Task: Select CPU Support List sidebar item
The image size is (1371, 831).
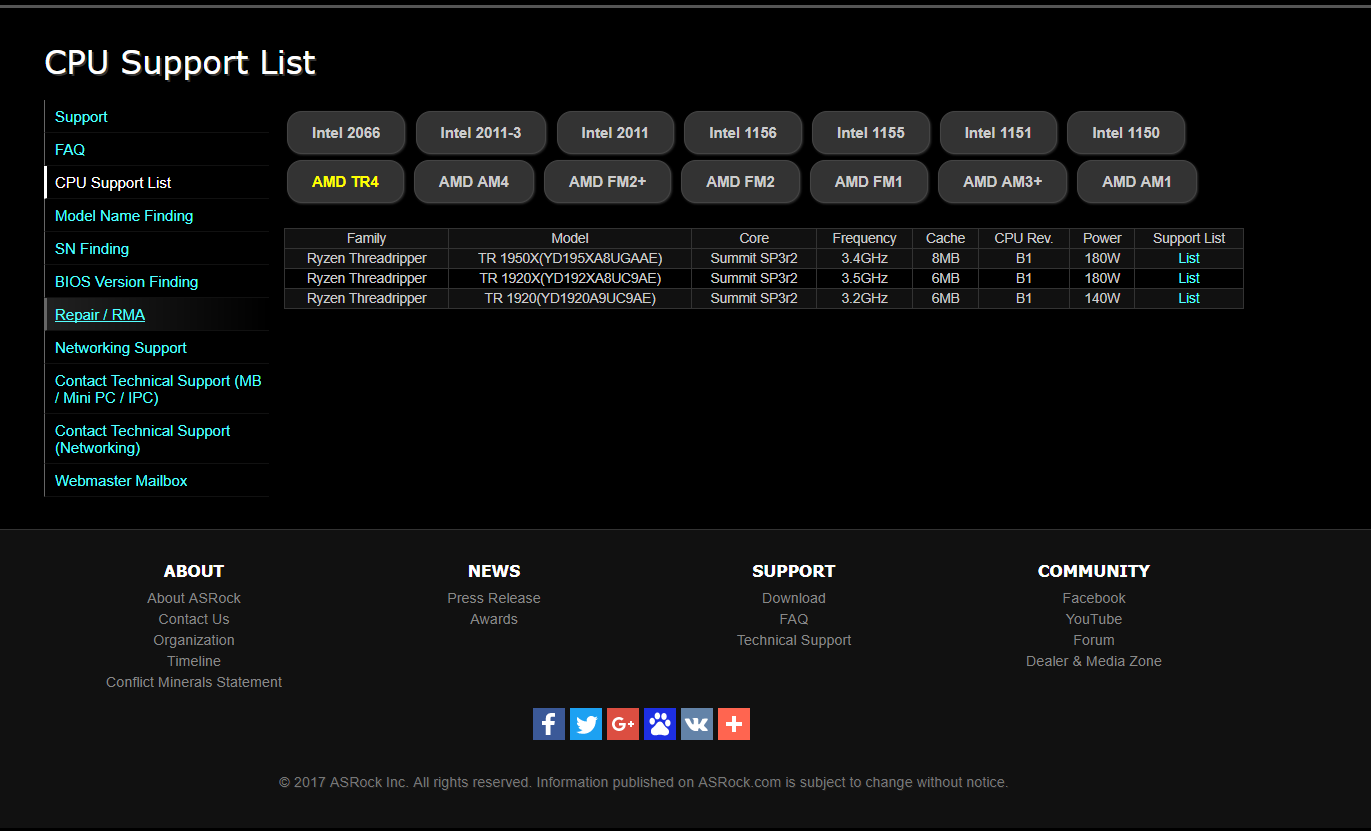Action: point(113,183)
